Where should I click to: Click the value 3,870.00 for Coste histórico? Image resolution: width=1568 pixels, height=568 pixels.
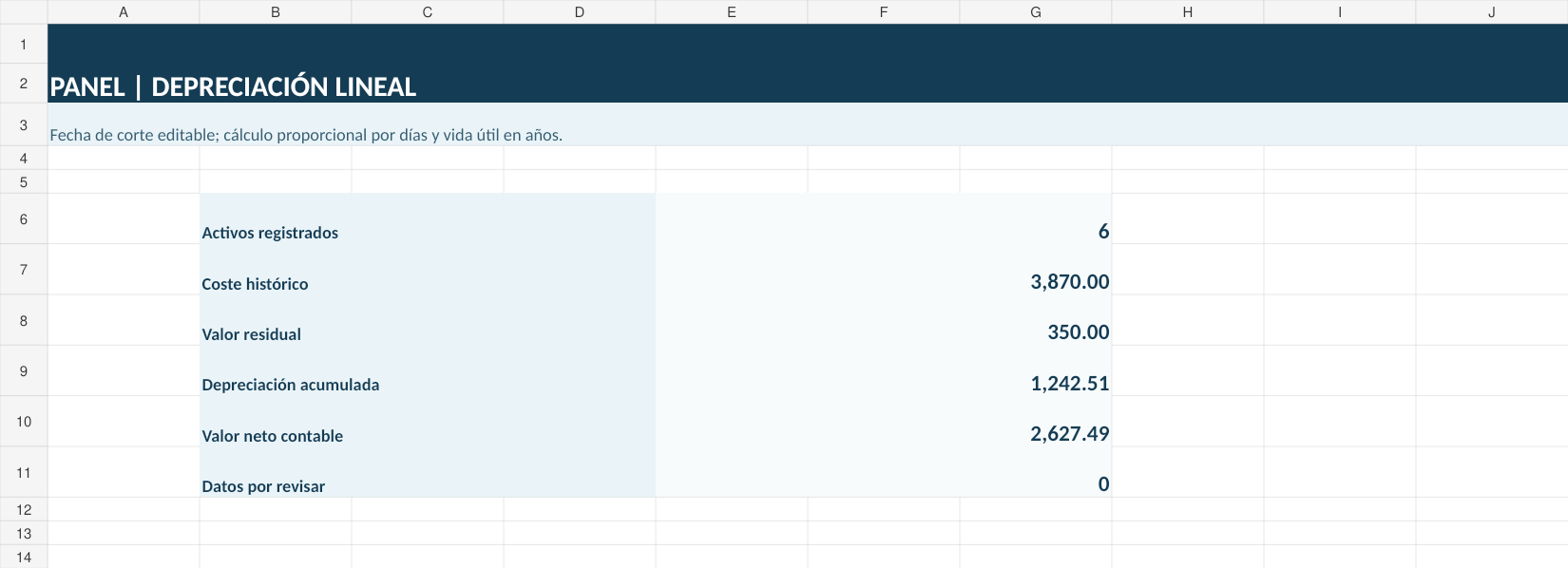point(884,270)
